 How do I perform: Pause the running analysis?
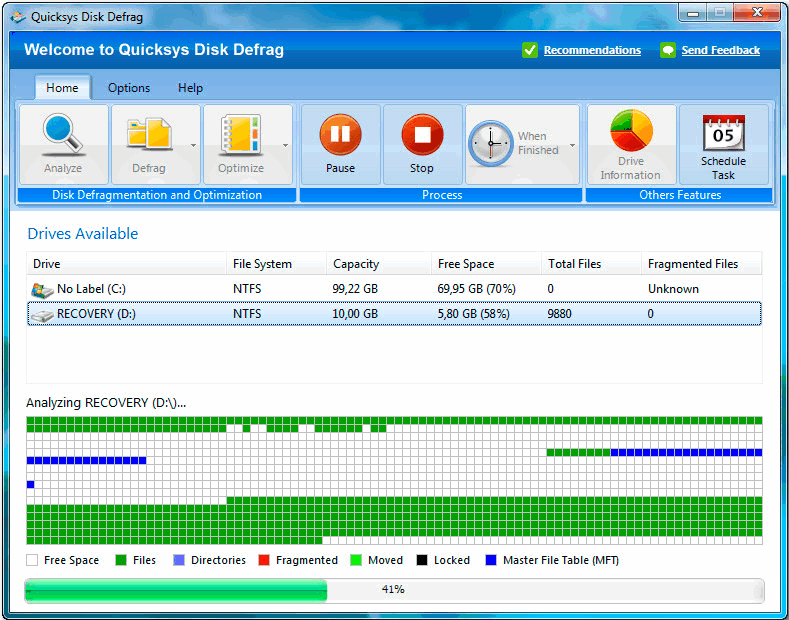pyautogui.click(x=341, y=144)
